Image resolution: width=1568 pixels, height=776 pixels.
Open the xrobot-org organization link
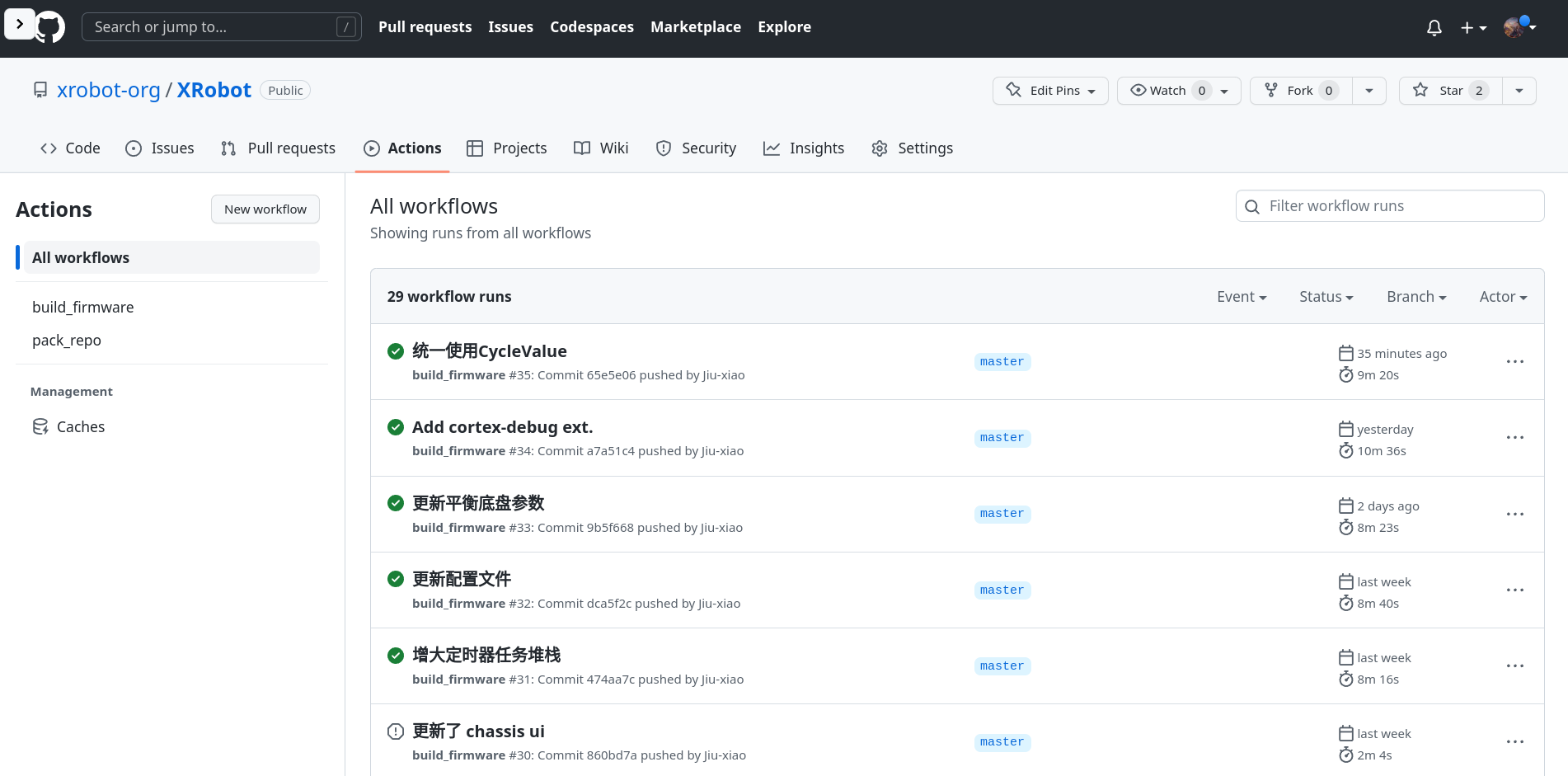109,90
